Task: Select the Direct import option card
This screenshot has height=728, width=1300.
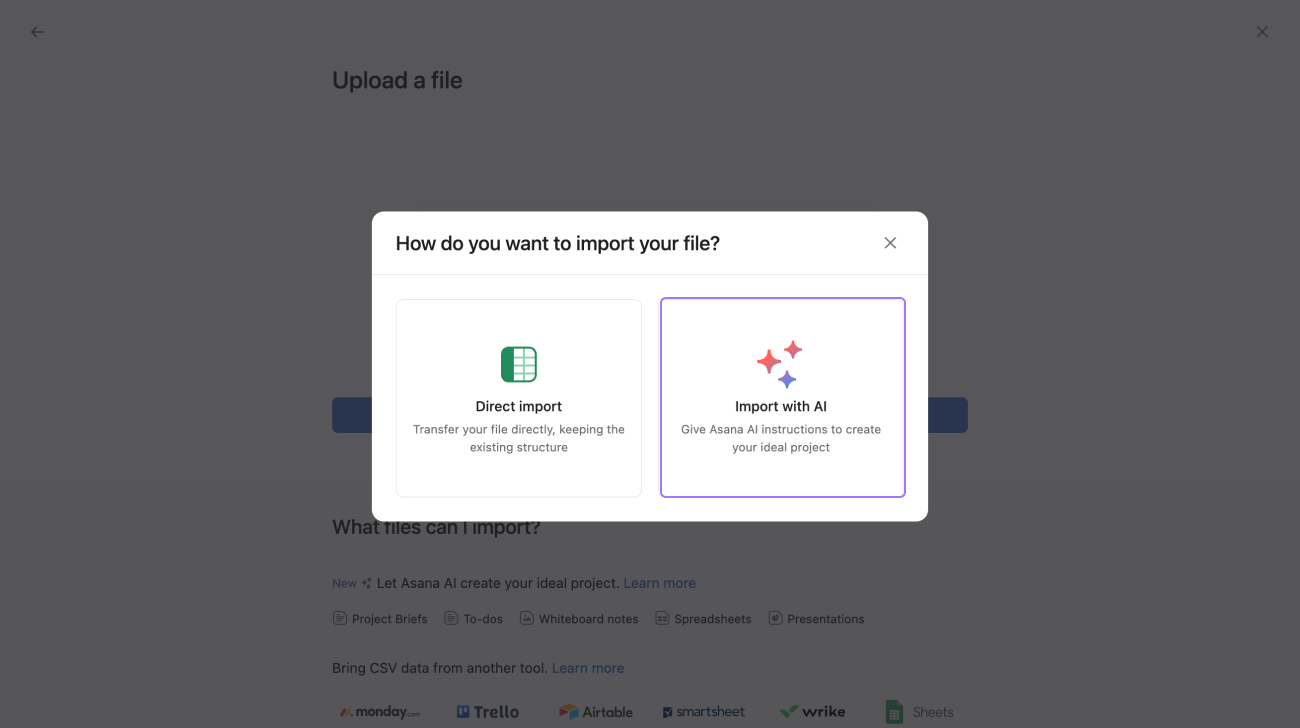Action: [518, 397]
